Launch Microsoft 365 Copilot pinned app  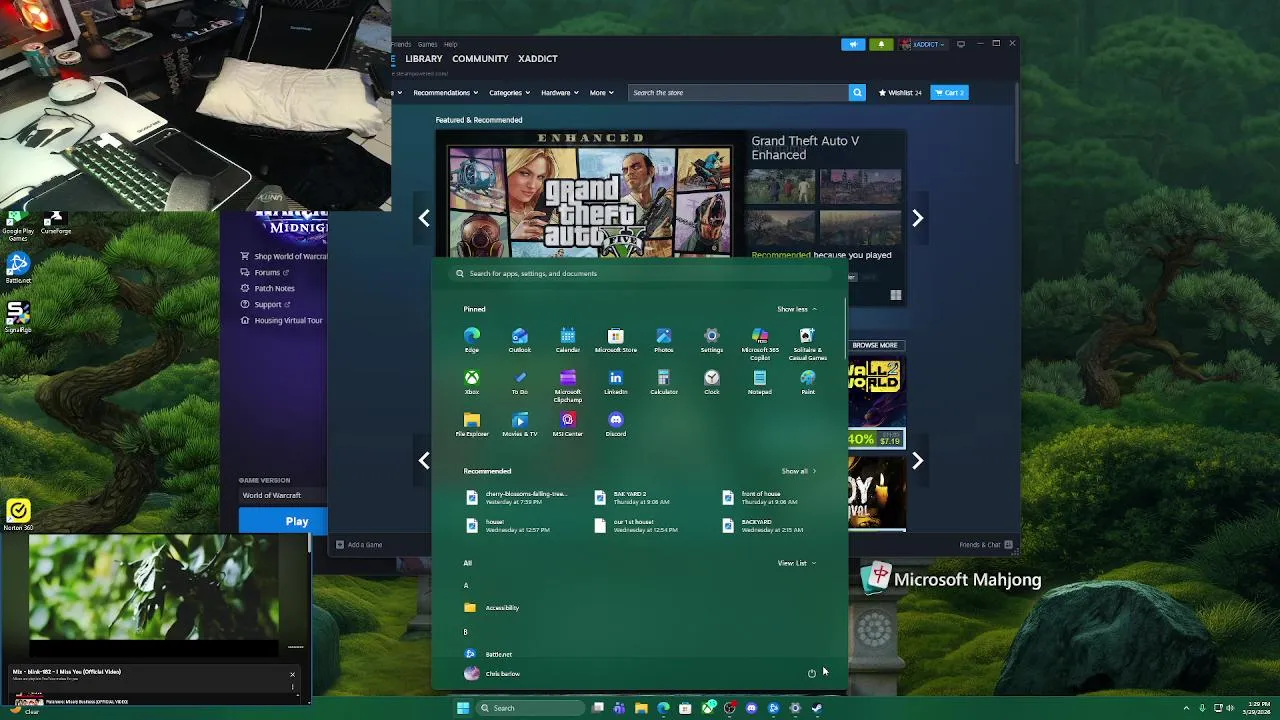(760, 343)
